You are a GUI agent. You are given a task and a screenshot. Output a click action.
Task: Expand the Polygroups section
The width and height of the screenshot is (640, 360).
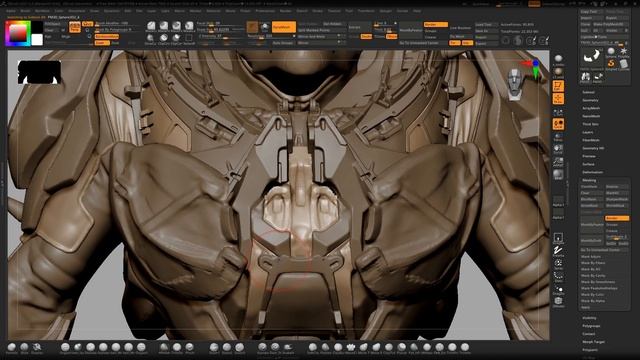[591, 326]
